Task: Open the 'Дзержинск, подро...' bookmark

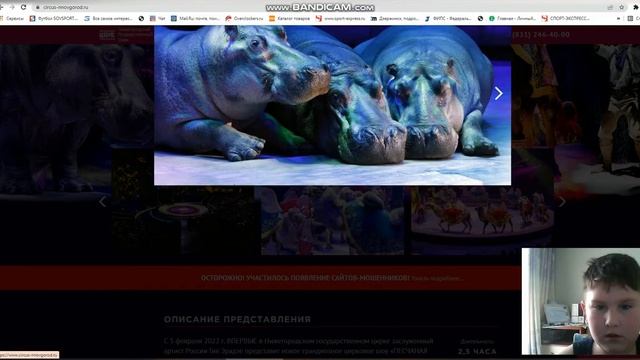Action: tap(395, 18)
